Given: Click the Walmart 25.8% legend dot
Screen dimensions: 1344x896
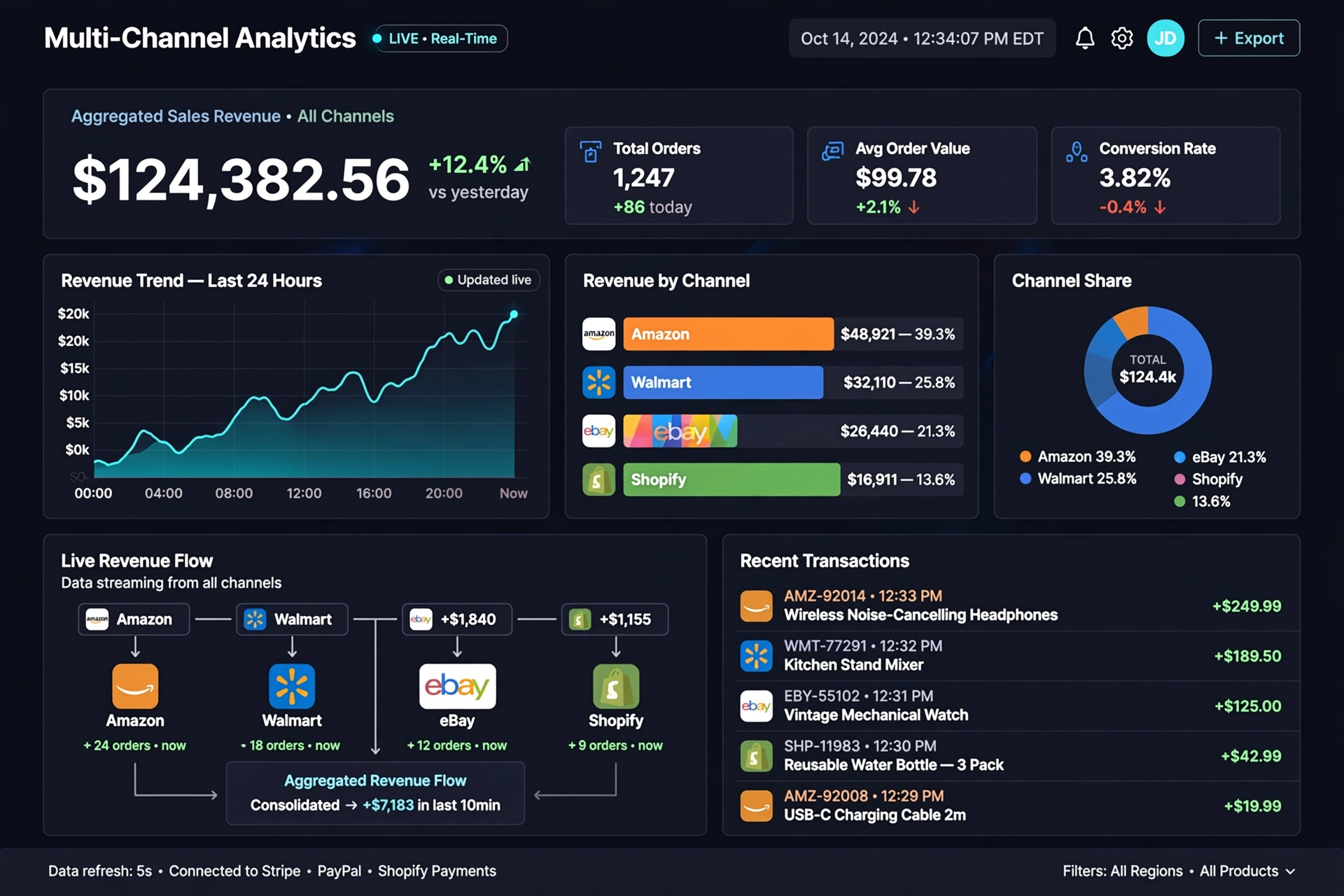Looking at the screenshot, I should tap(1025, 479).
